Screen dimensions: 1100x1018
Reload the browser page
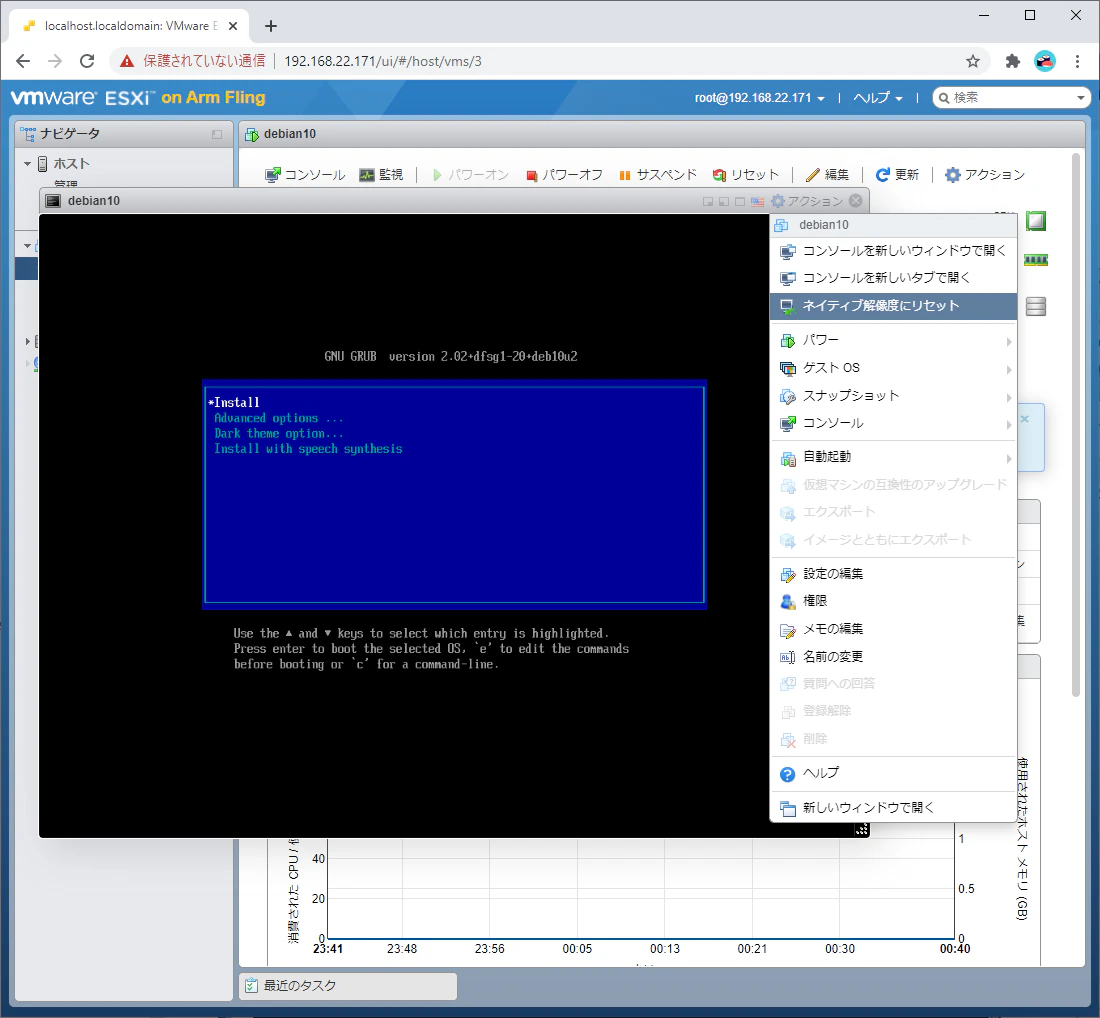pos(87,61)
